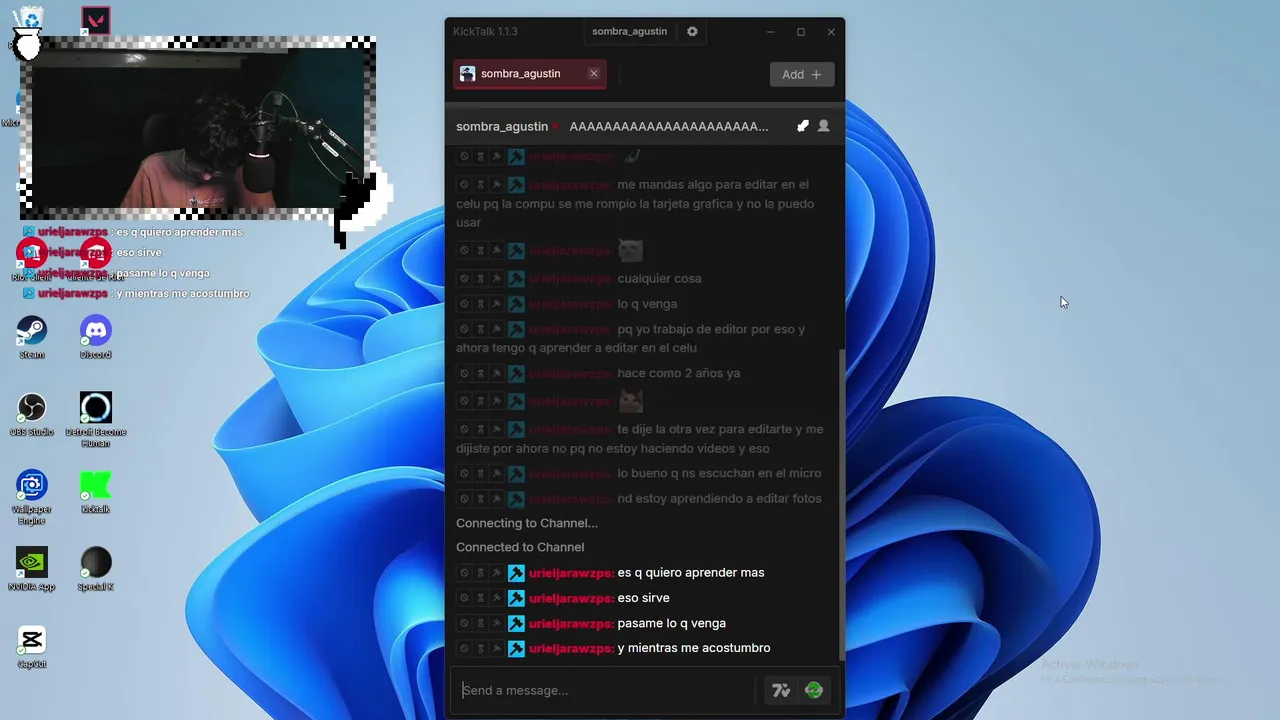Add a new chatroom with Add button
1280x720 pixels.
[801, 74]
